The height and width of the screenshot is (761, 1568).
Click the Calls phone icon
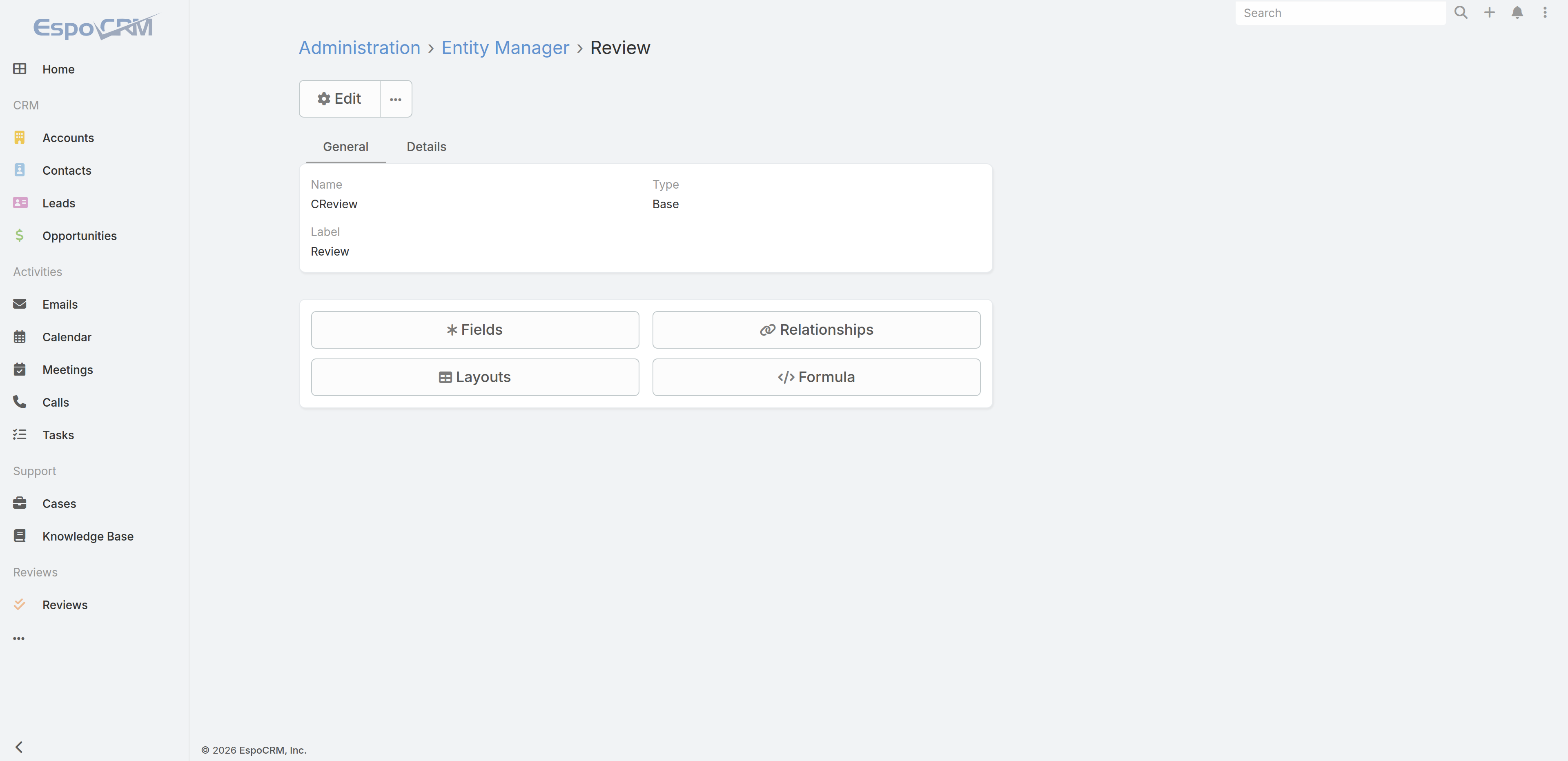pos(20,402)
